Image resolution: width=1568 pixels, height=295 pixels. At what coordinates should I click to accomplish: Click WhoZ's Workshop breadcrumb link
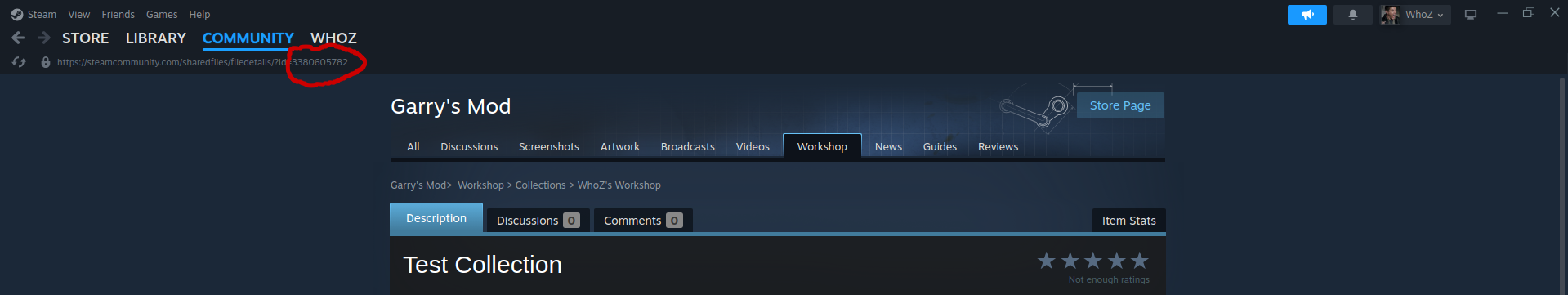[619, 185]
